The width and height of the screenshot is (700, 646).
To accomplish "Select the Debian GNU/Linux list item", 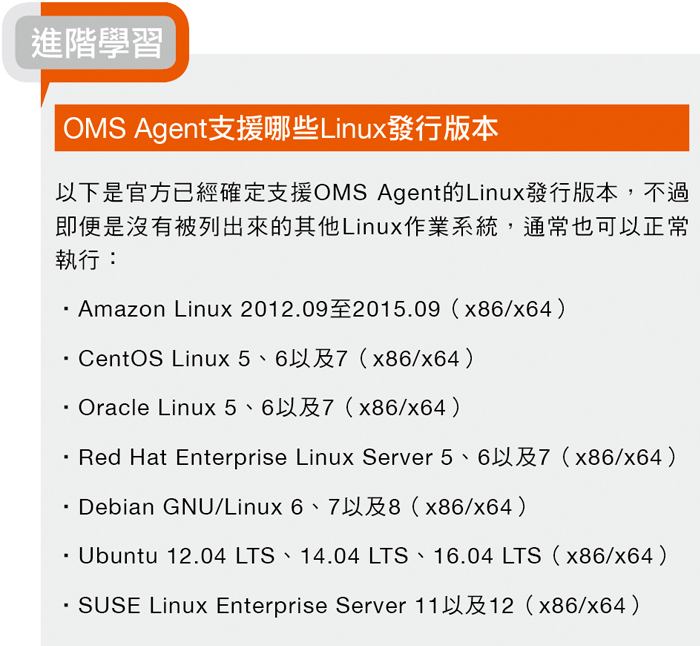I will (296, 507).
